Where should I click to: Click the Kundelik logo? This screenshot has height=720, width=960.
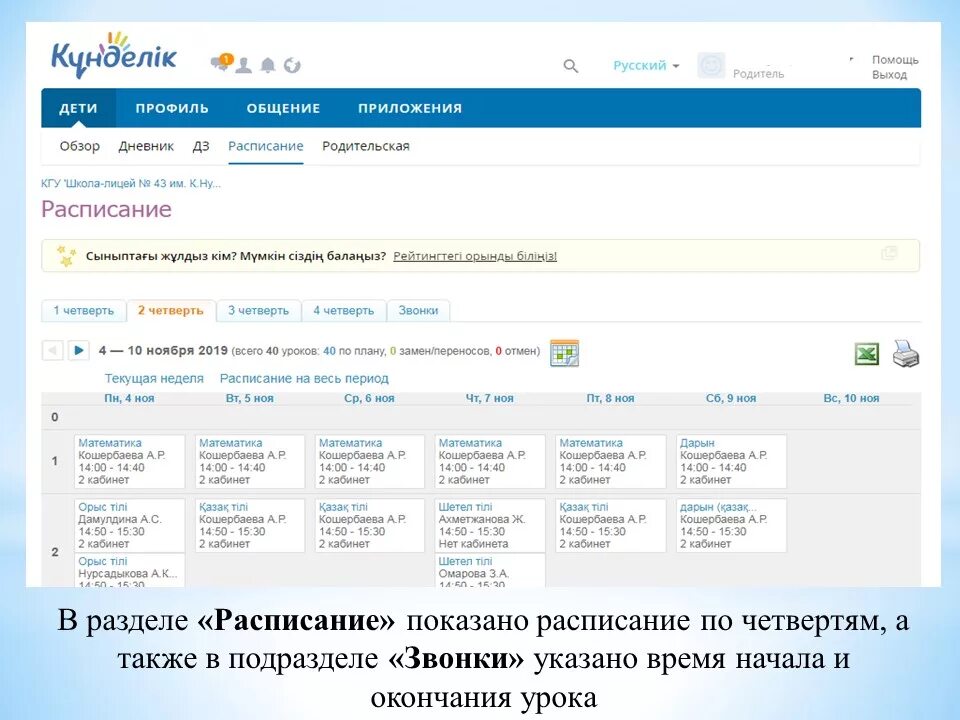coord(115,57)
